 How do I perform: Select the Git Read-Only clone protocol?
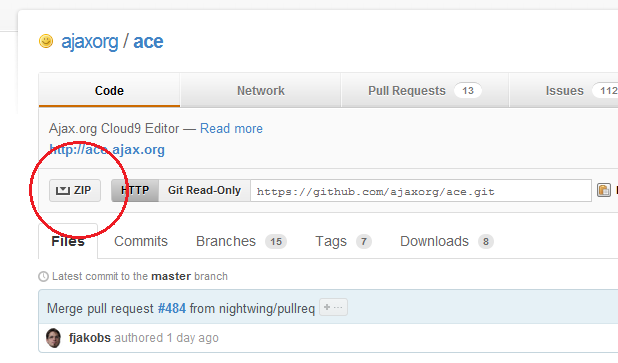tap(204, 191)
